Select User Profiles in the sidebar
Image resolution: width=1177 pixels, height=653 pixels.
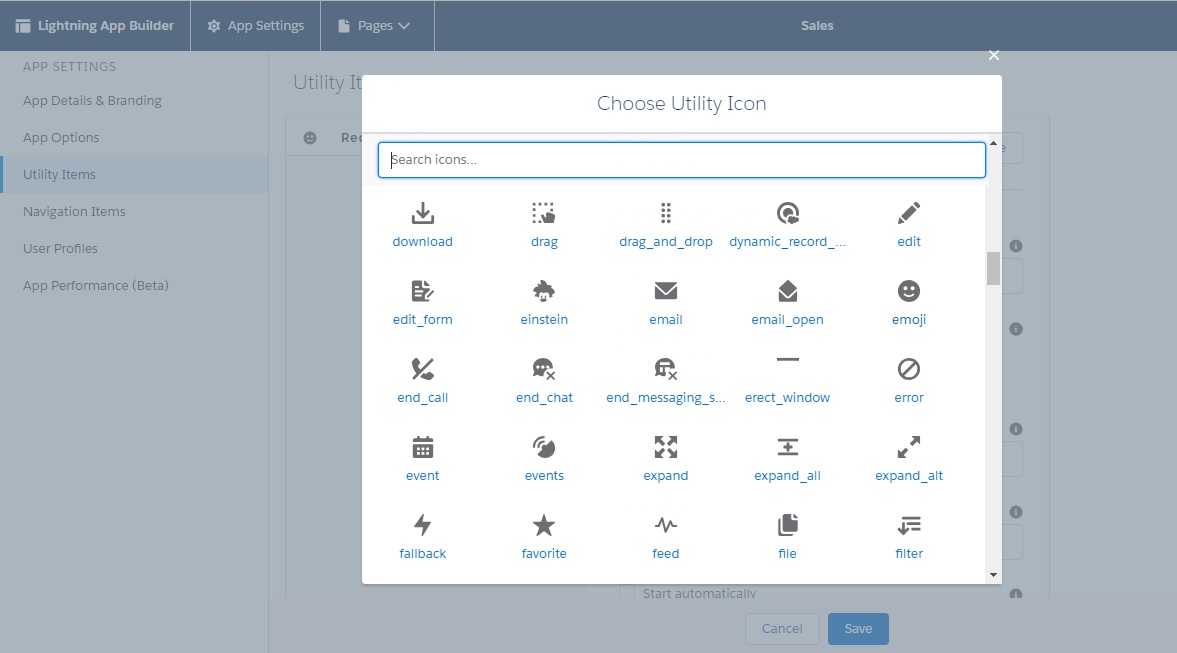(x=59, y=248)
